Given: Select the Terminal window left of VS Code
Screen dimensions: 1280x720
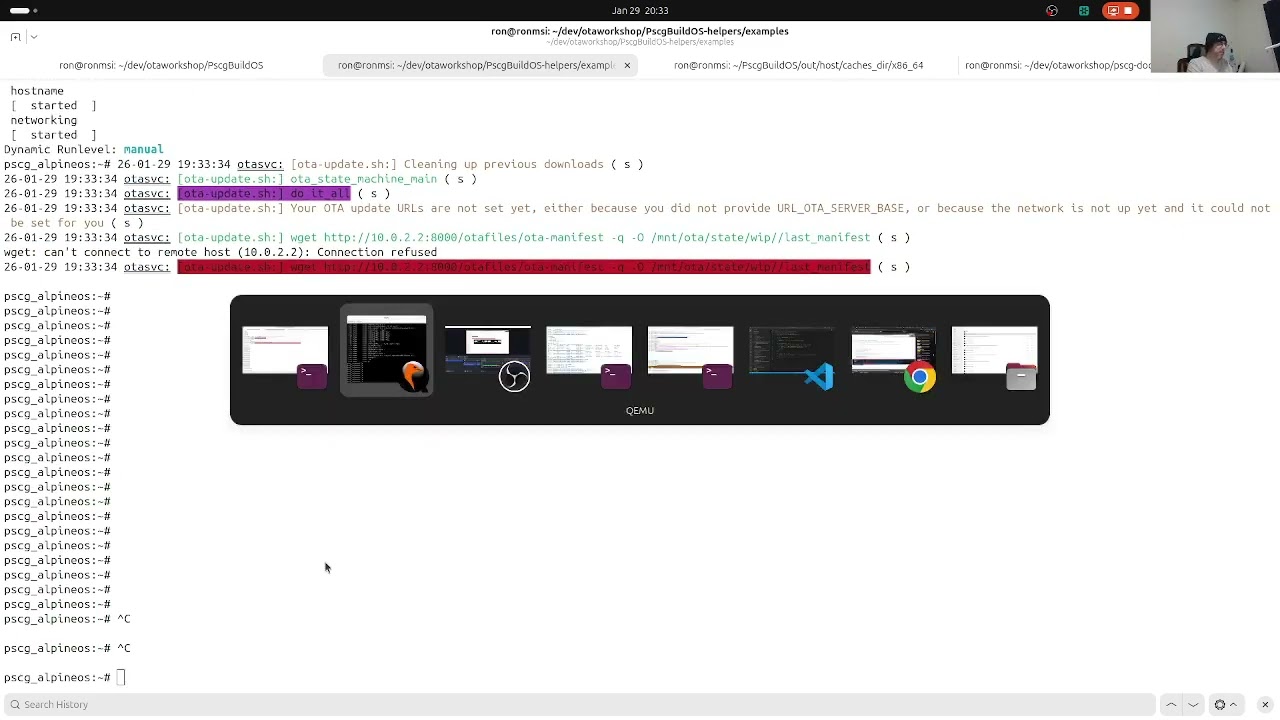Looking at the screenshot, I should point(691,352).
